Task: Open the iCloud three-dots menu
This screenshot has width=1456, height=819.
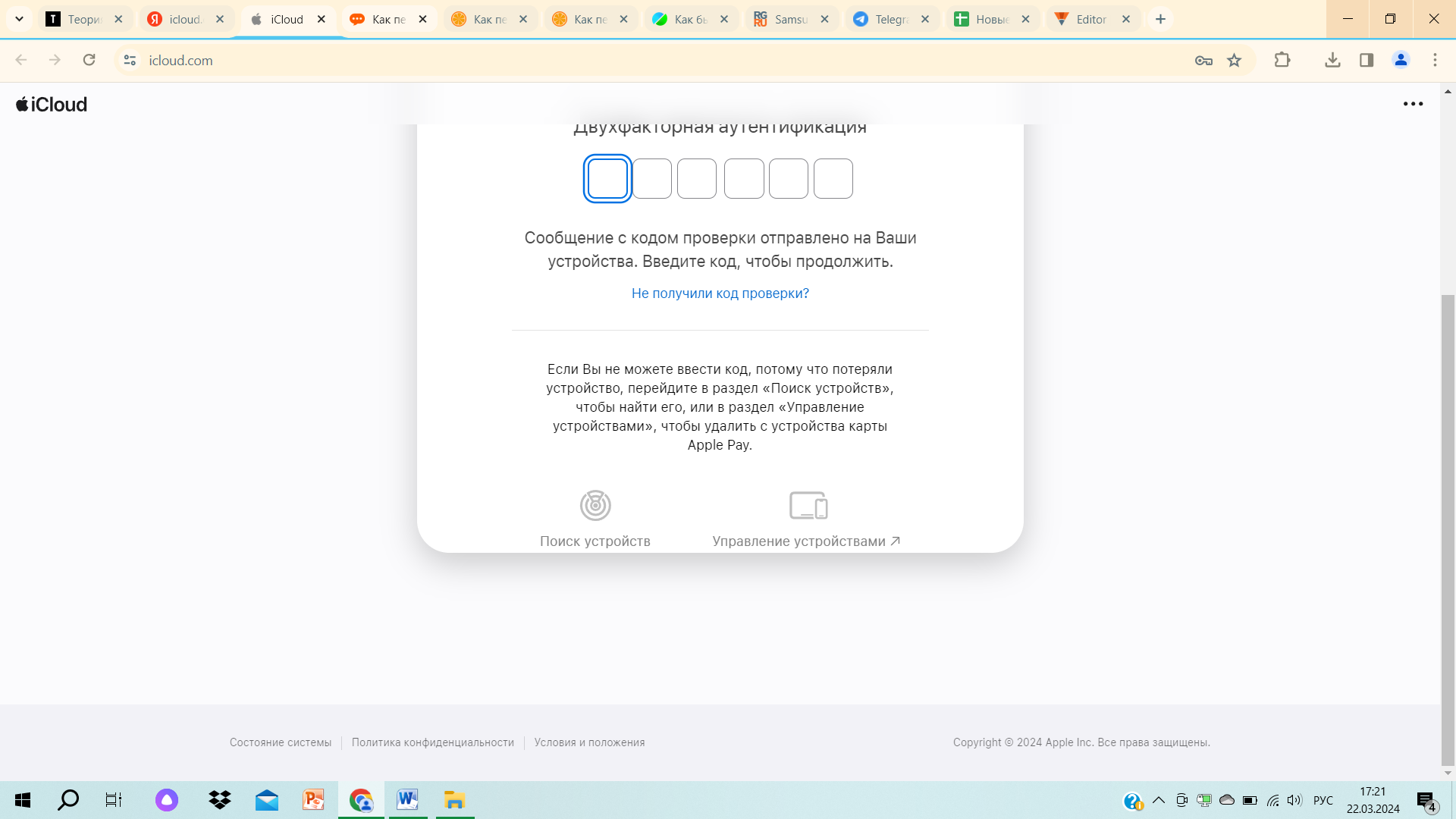Action: 1413,104
